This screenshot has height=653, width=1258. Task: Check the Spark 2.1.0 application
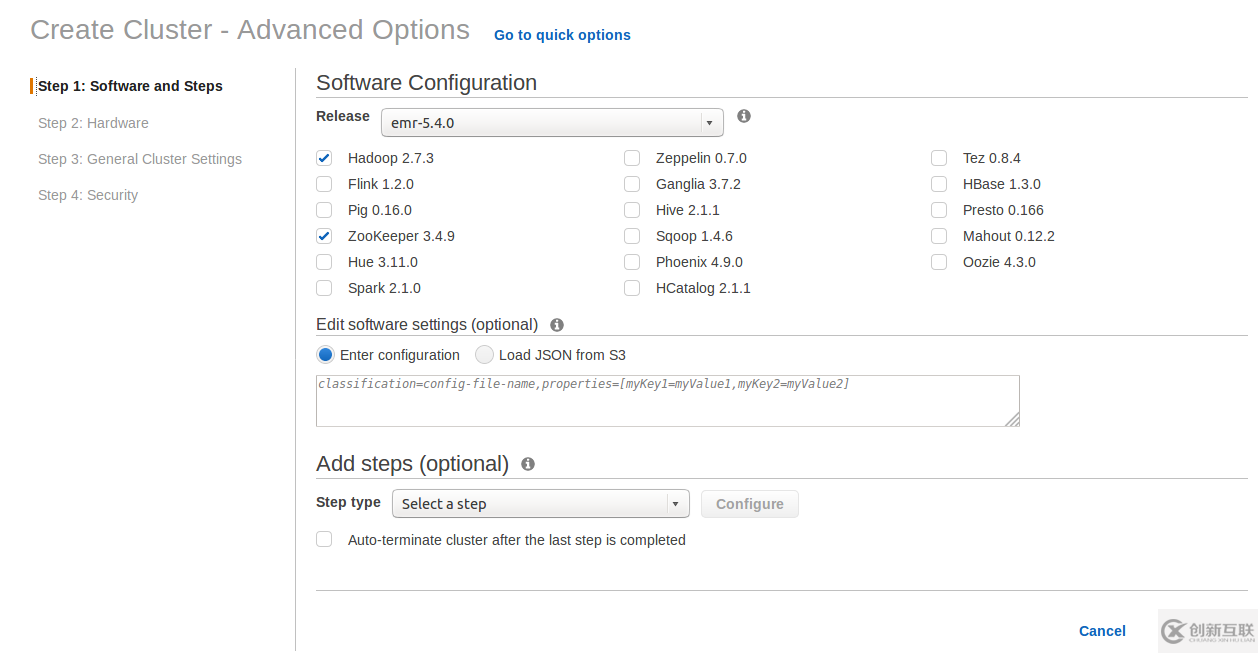324,288
